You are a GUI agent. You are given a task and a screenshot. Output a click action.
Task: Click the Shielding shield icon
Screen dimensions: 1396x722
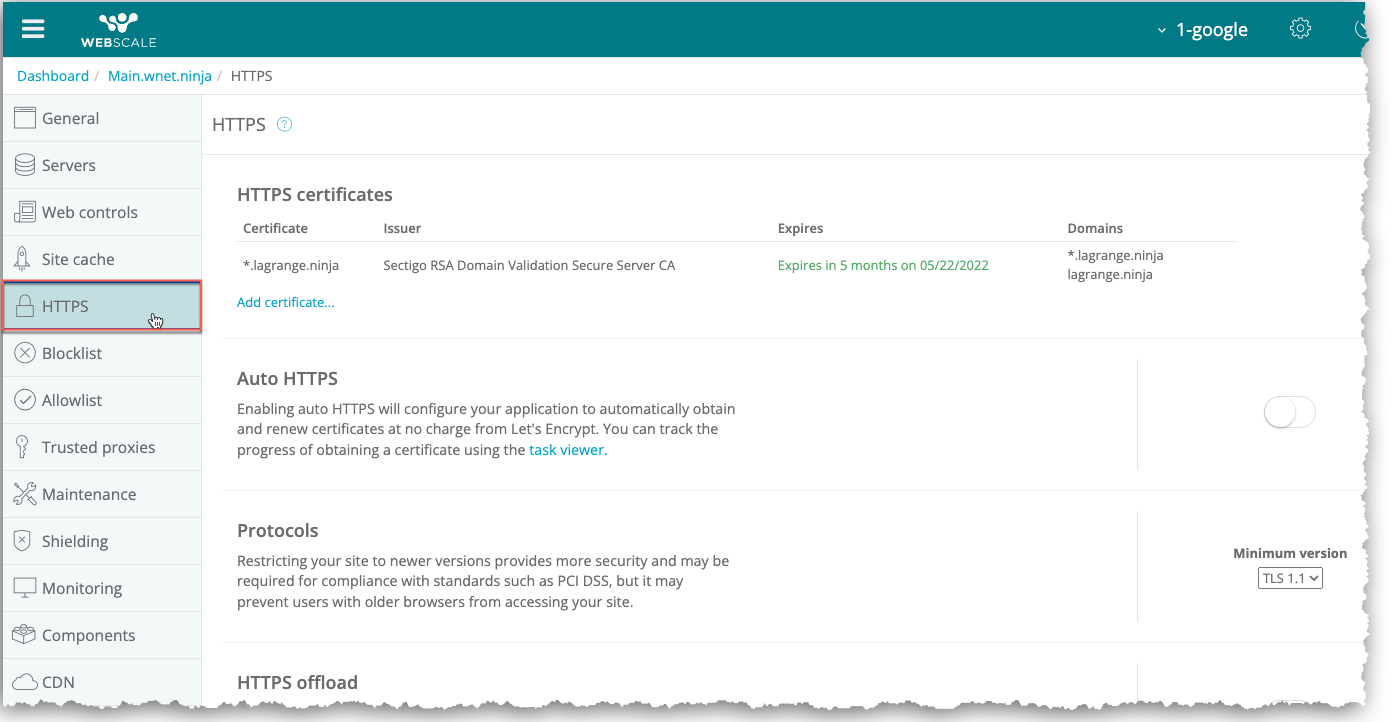point(24,541)
